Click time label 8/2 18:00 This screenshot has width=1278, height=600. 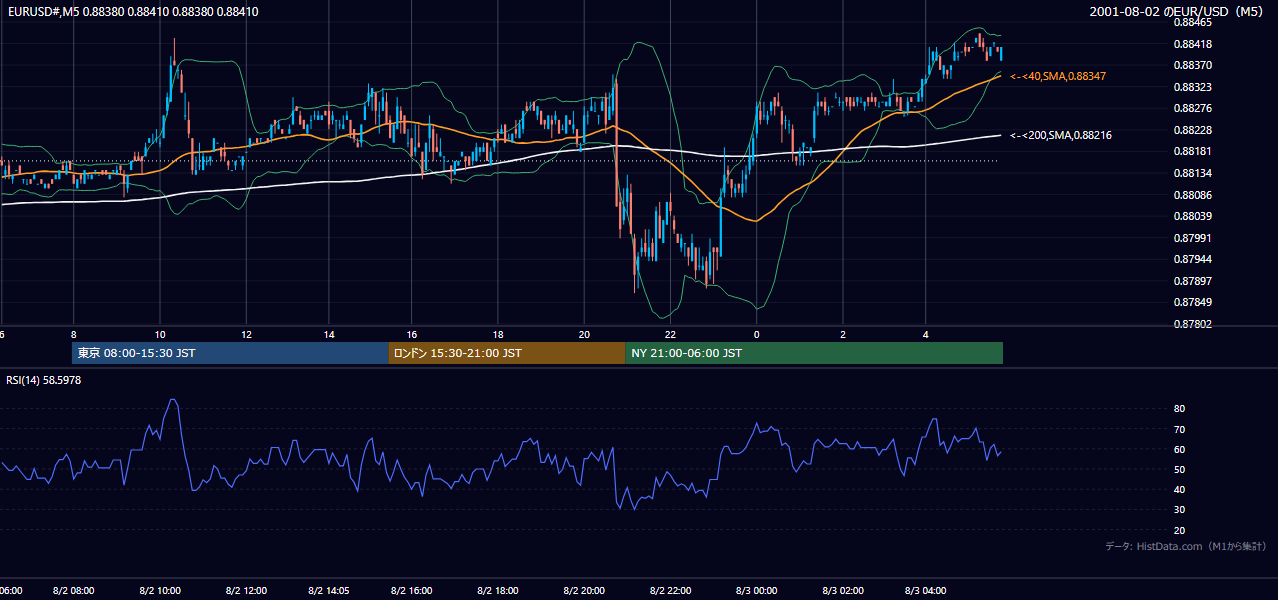499,590
